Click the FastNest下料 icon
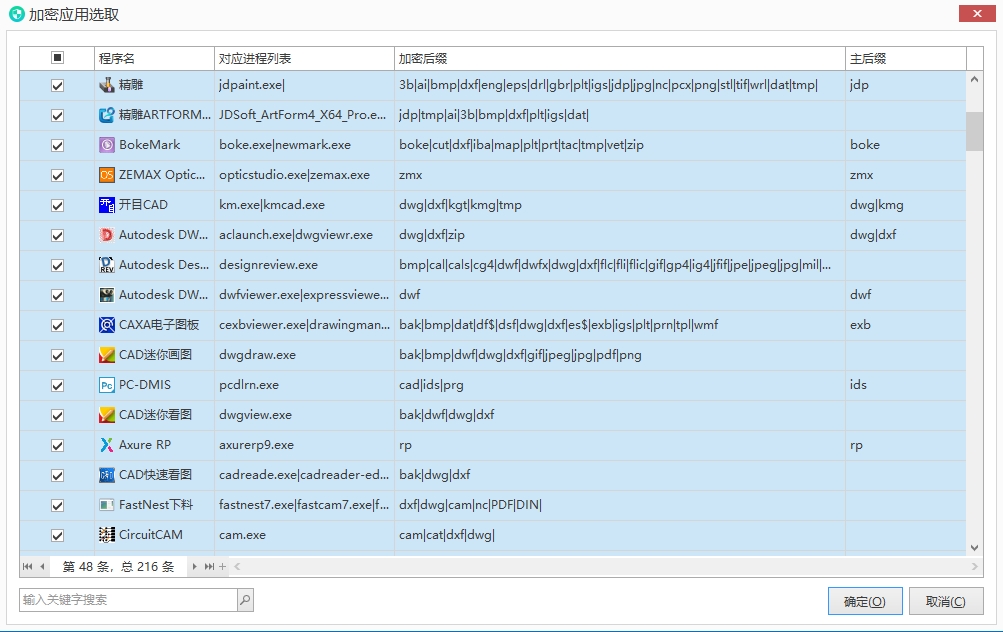The width and height of the screenshot is (1003, 632). [x=107, y=505]
